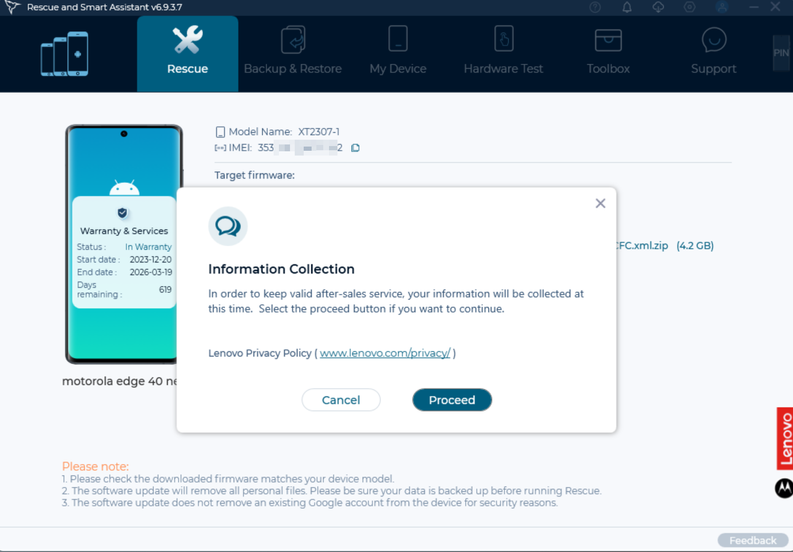Viewport: 793px width, 552px height.
Task: Copy the IMEI number with copy icon
Action: pyautogui.click(x=355, y=148)
